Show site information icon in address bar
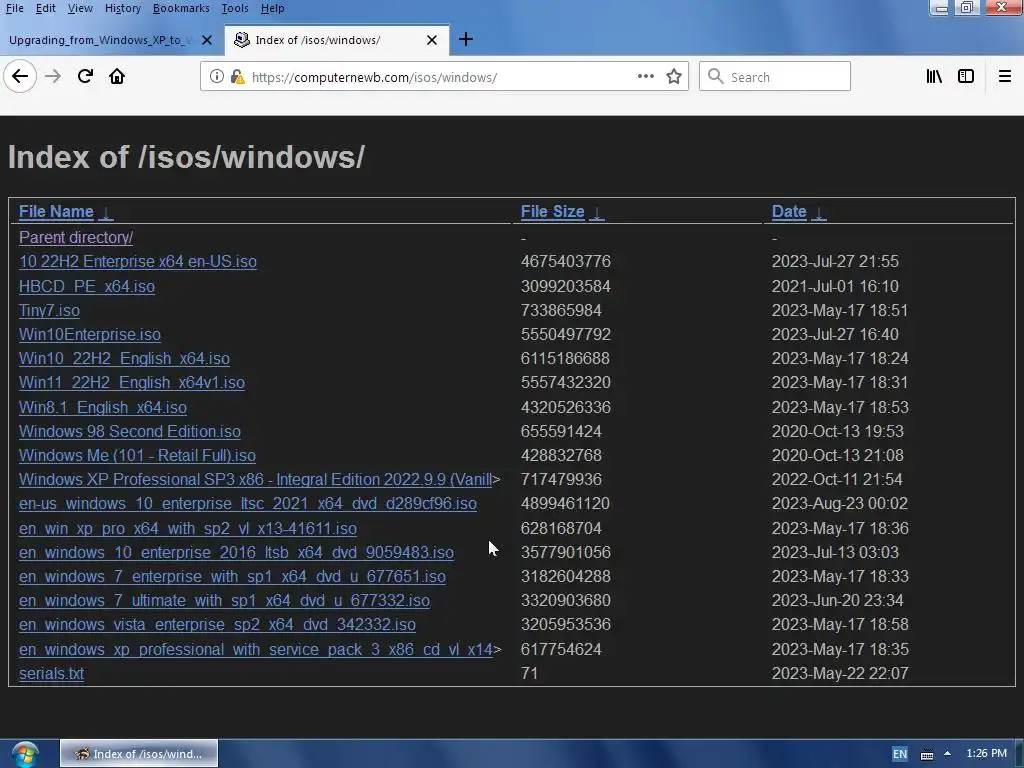The image size is (1024, 768). point(216,76)
